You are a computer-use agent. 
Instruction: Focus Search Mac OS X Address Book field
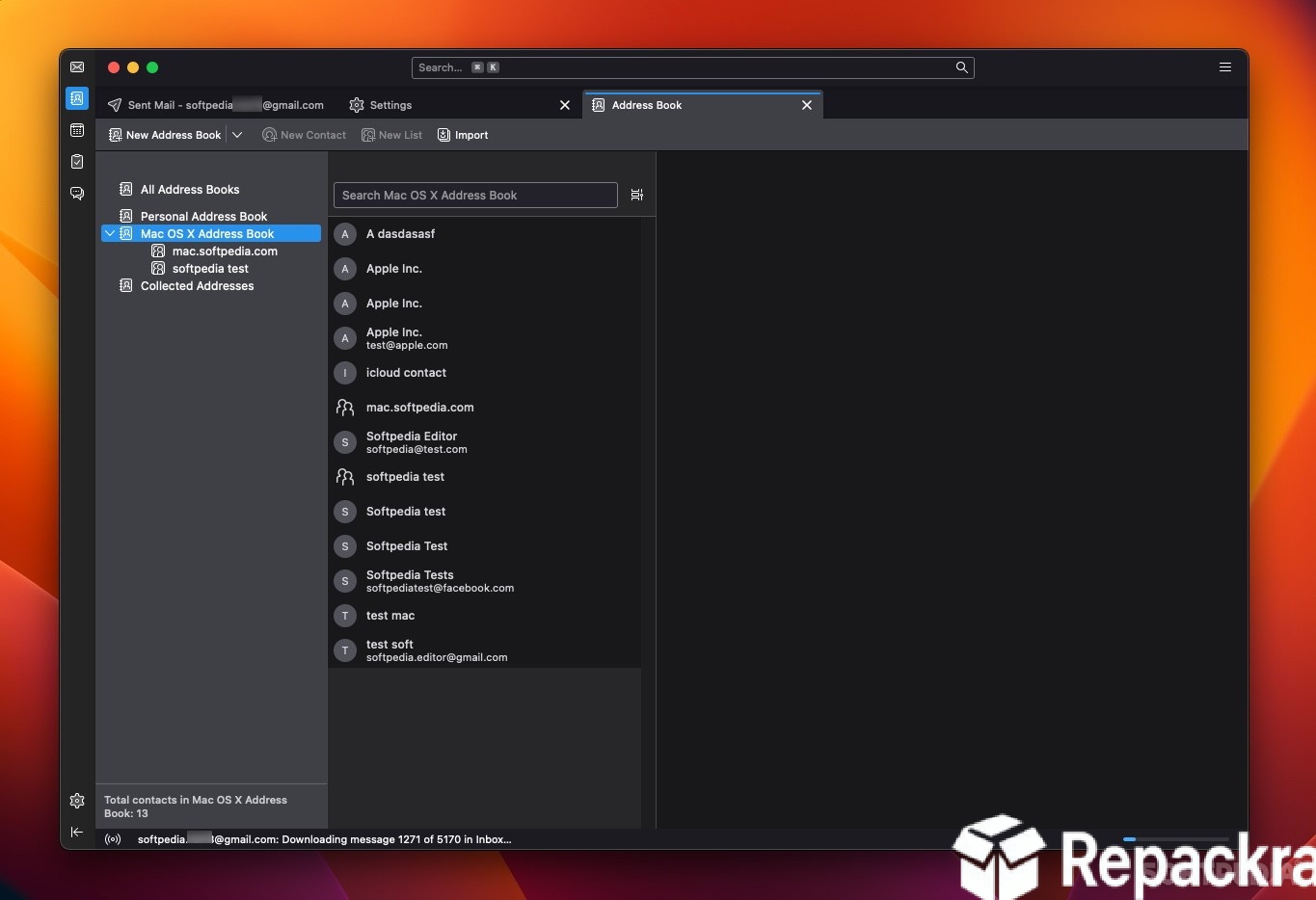(x=475, y=195)
